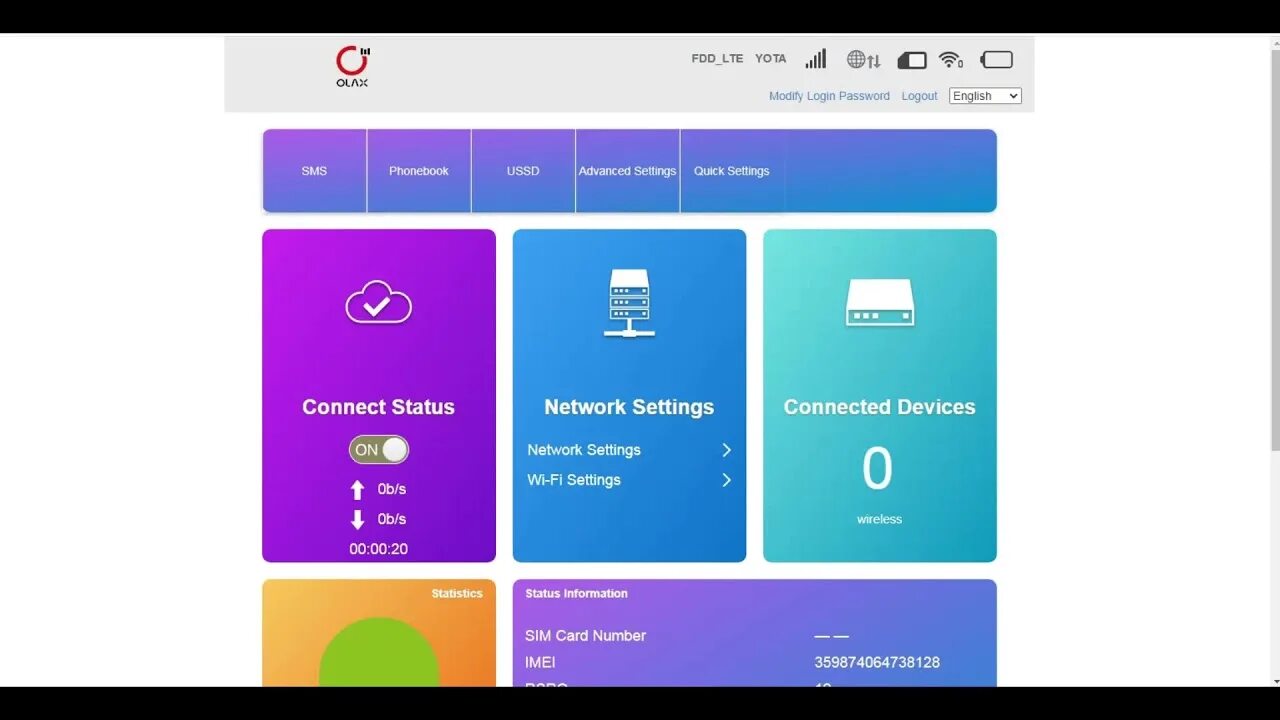Click the router connected devices icon
Viewport: 1280px width, 720px height.
tap(880, 302)
